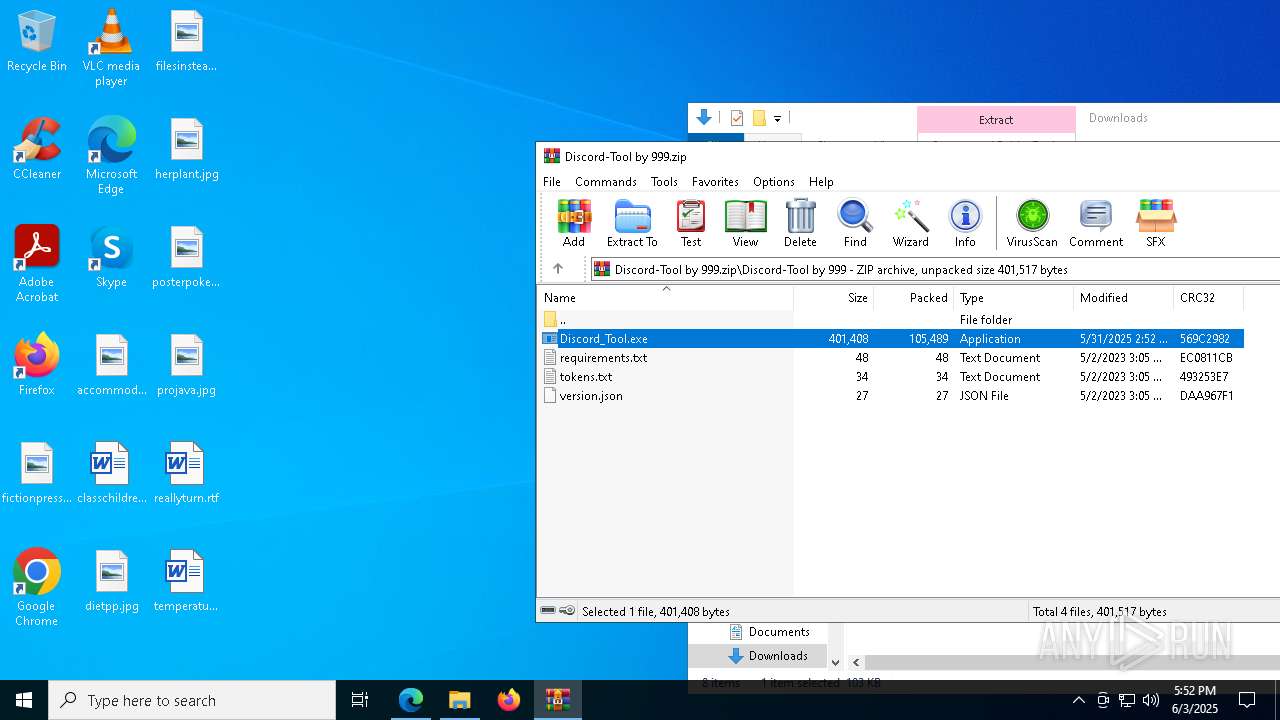Viewport: 1280px width, 720px height.
Task: Open the File menu in WinRAR
Action: tap(552, 182)
